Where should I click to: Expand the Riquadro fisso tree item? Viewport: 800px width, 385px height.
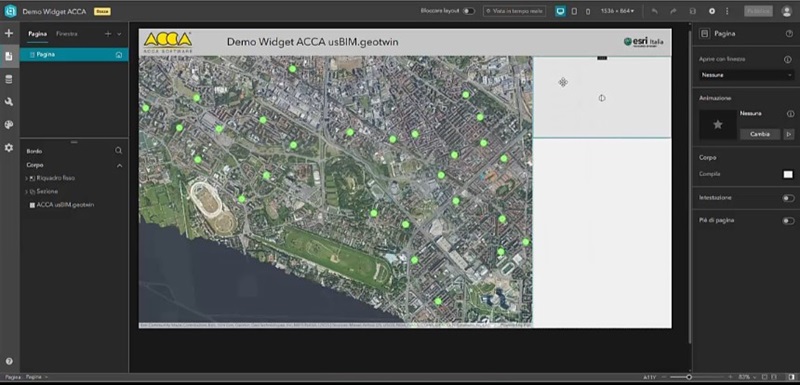pos(26,178)
